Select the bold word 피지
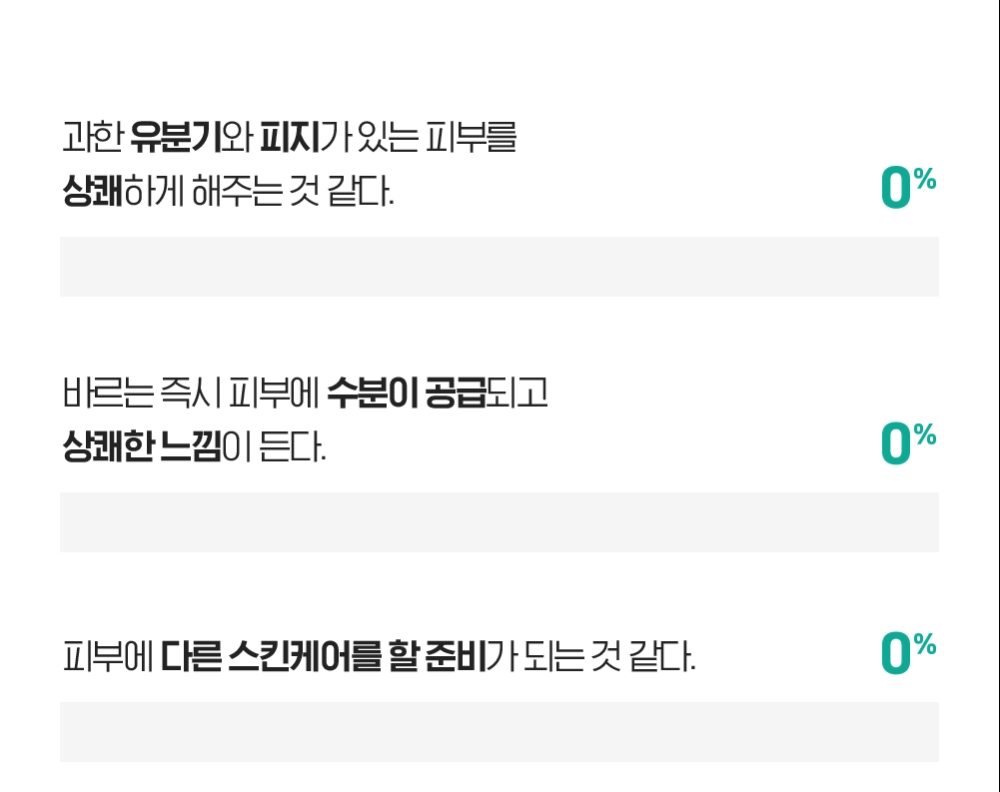 click(x=288, y=138)
